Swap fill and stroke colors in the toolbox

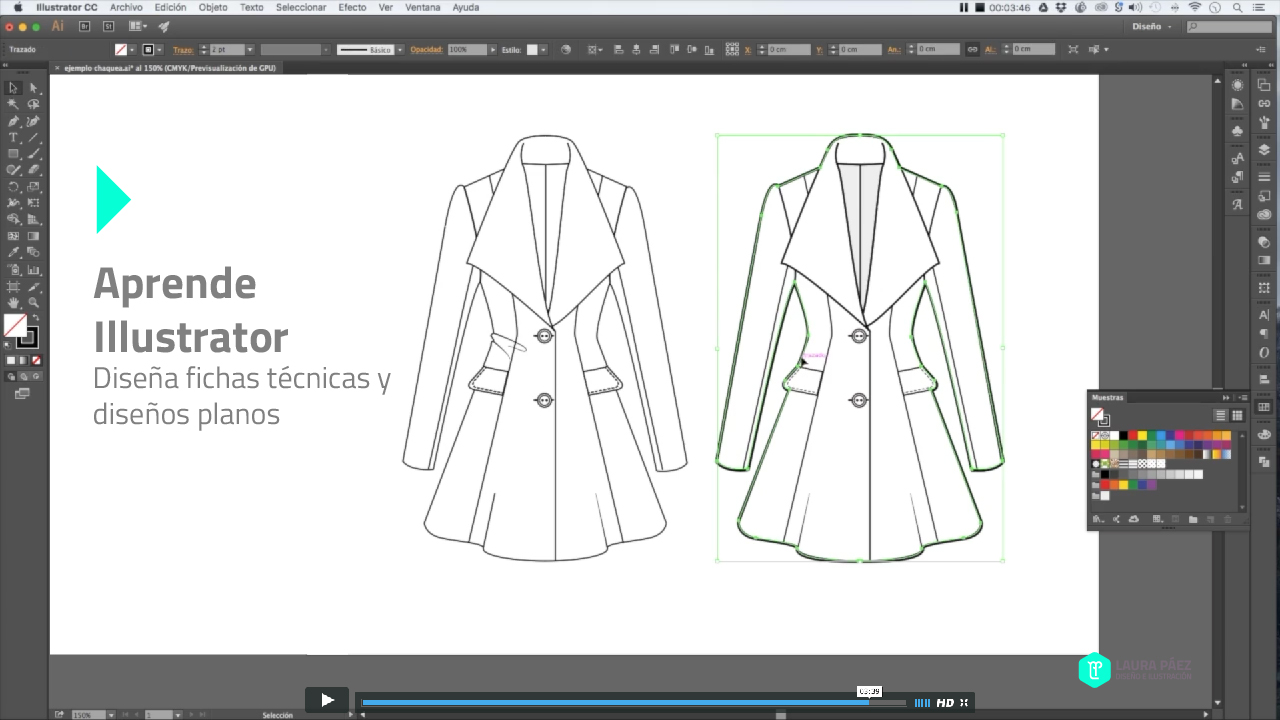35,318
